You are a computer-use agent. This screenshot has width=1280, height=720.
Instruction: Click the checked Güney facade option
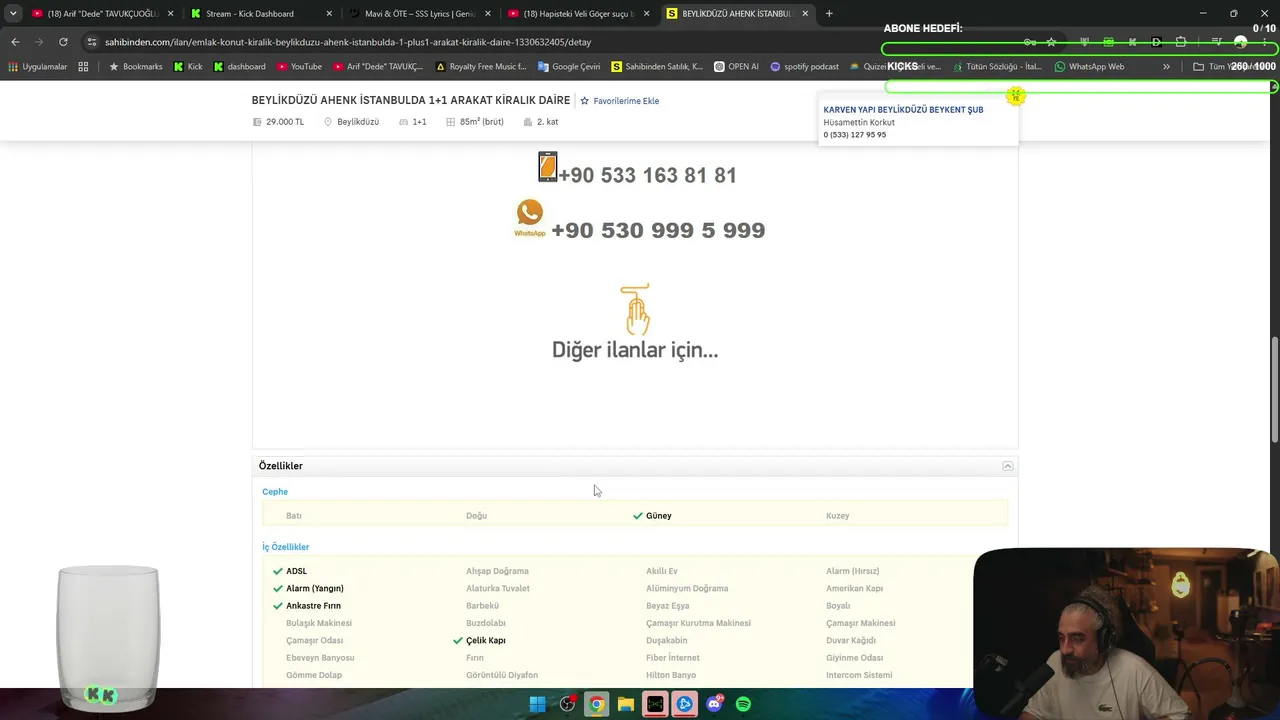652,516
